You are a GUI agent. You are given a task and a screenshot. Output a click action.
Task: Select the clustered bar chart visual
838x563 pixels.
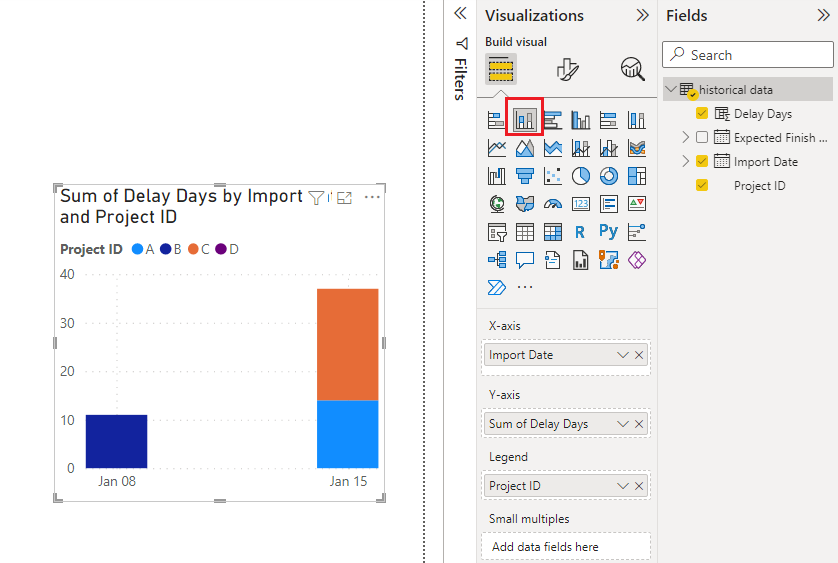[x=553, y=120]
